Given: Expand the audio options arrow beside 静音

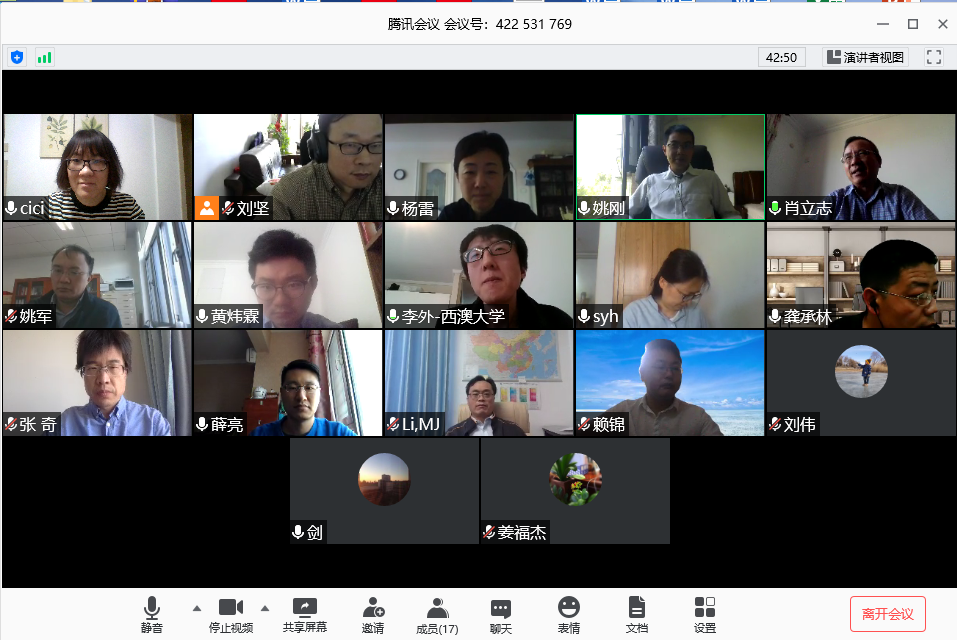Looking at the screenshot, I should pos(196,607).
